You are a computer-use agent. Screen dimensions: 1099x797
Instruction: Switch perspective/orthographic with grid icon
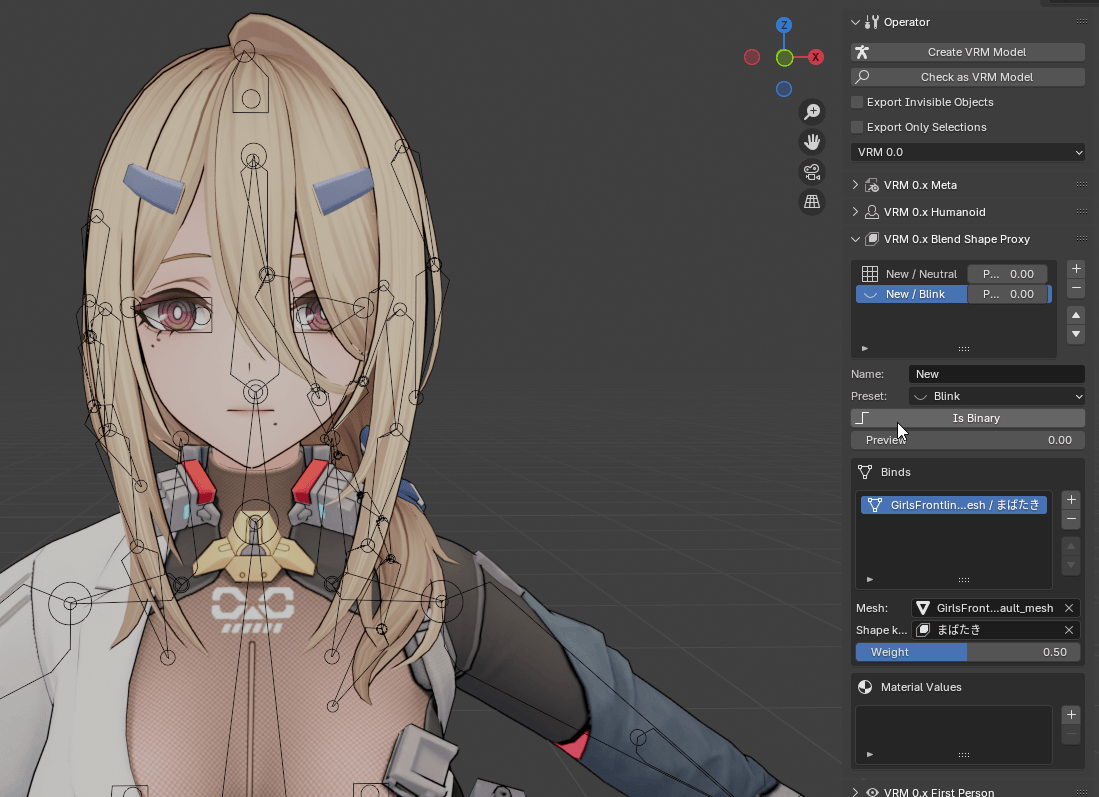812,202
